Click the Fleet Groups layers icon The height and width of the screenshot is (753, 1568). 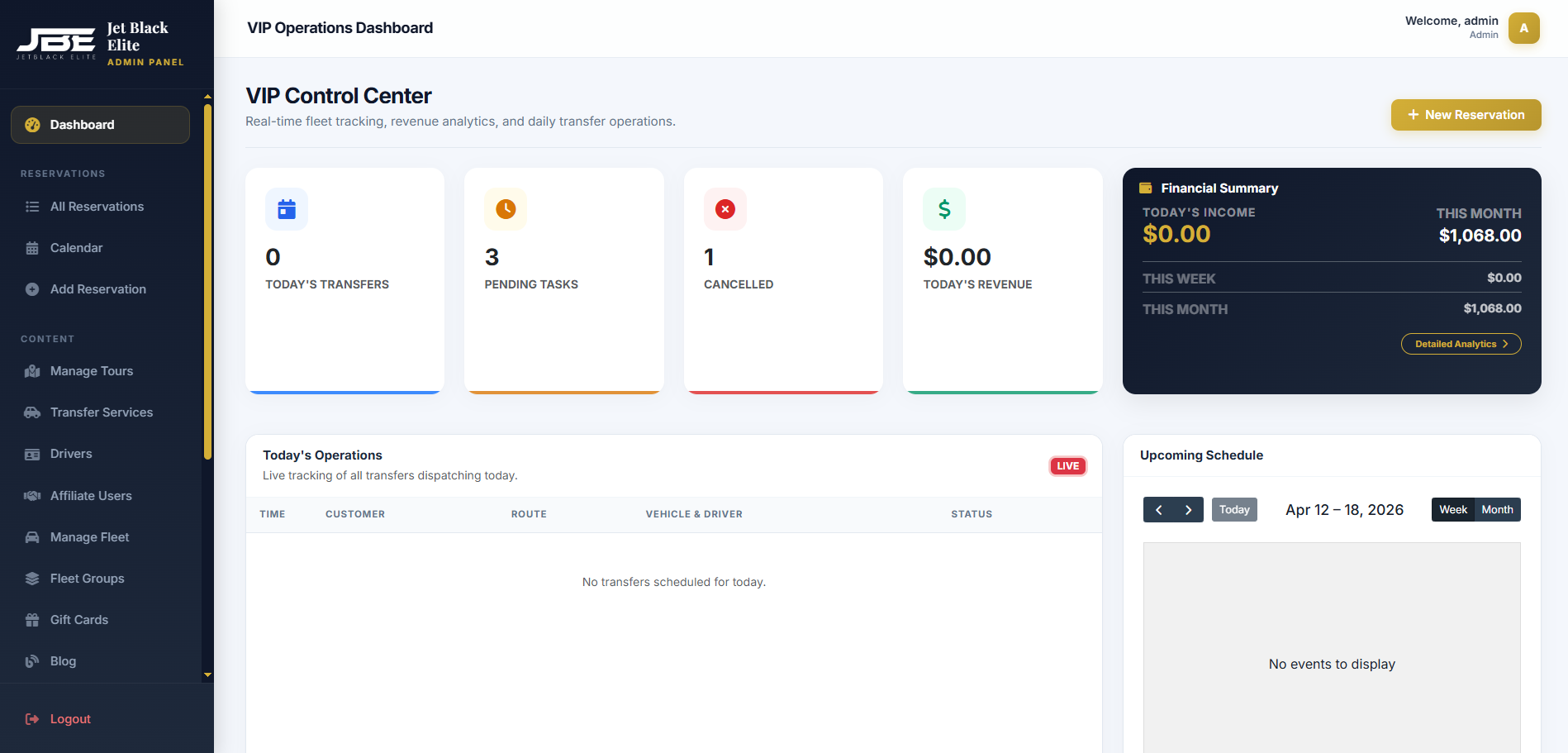tap(32, 579)
